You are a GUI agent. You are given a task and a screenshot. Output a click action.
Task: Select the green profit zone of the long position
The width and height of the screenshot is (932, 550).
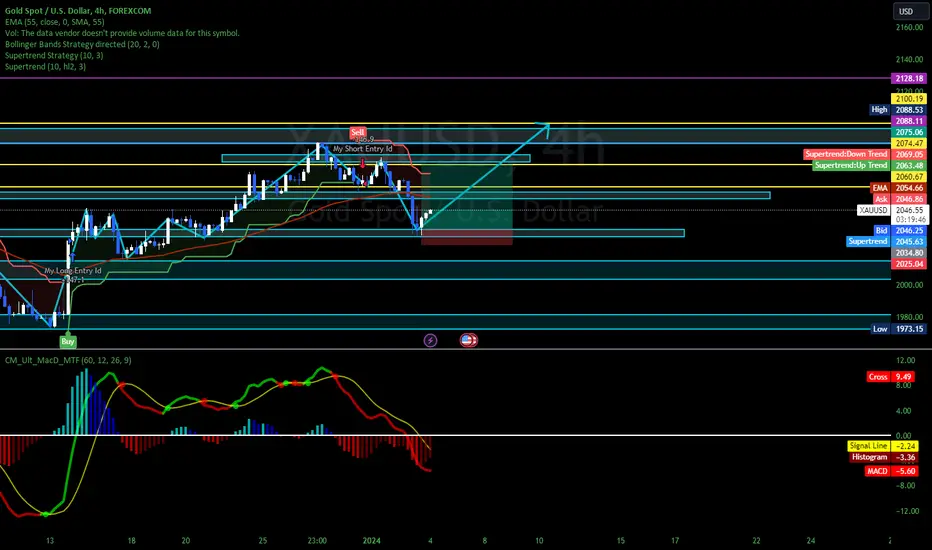point(467,199)
